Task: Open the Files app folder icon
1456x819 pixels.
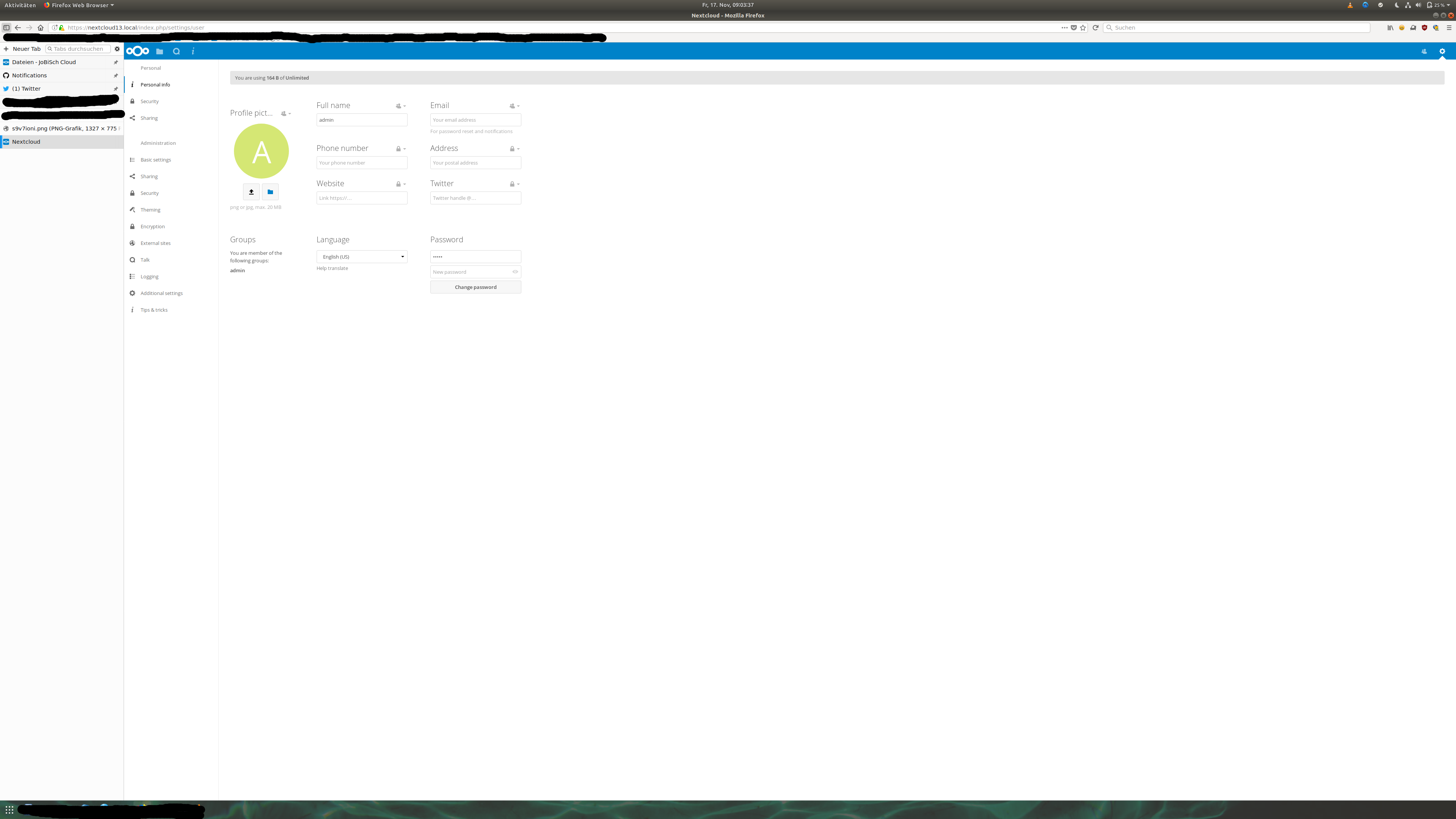Action: pyautogui.click(x=159, y=52)
